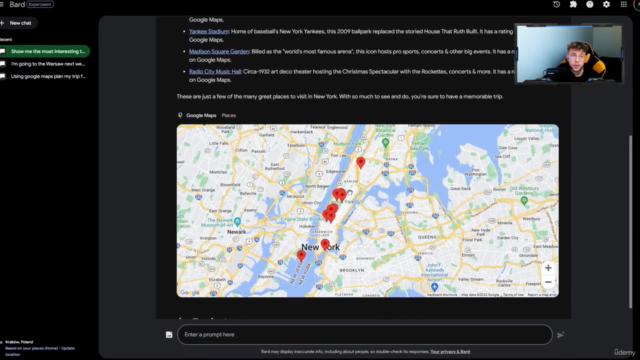The height and width of the screenshot is (360, 640).
Task: Zoom out the map with minus button
Action: pos(548,282)
